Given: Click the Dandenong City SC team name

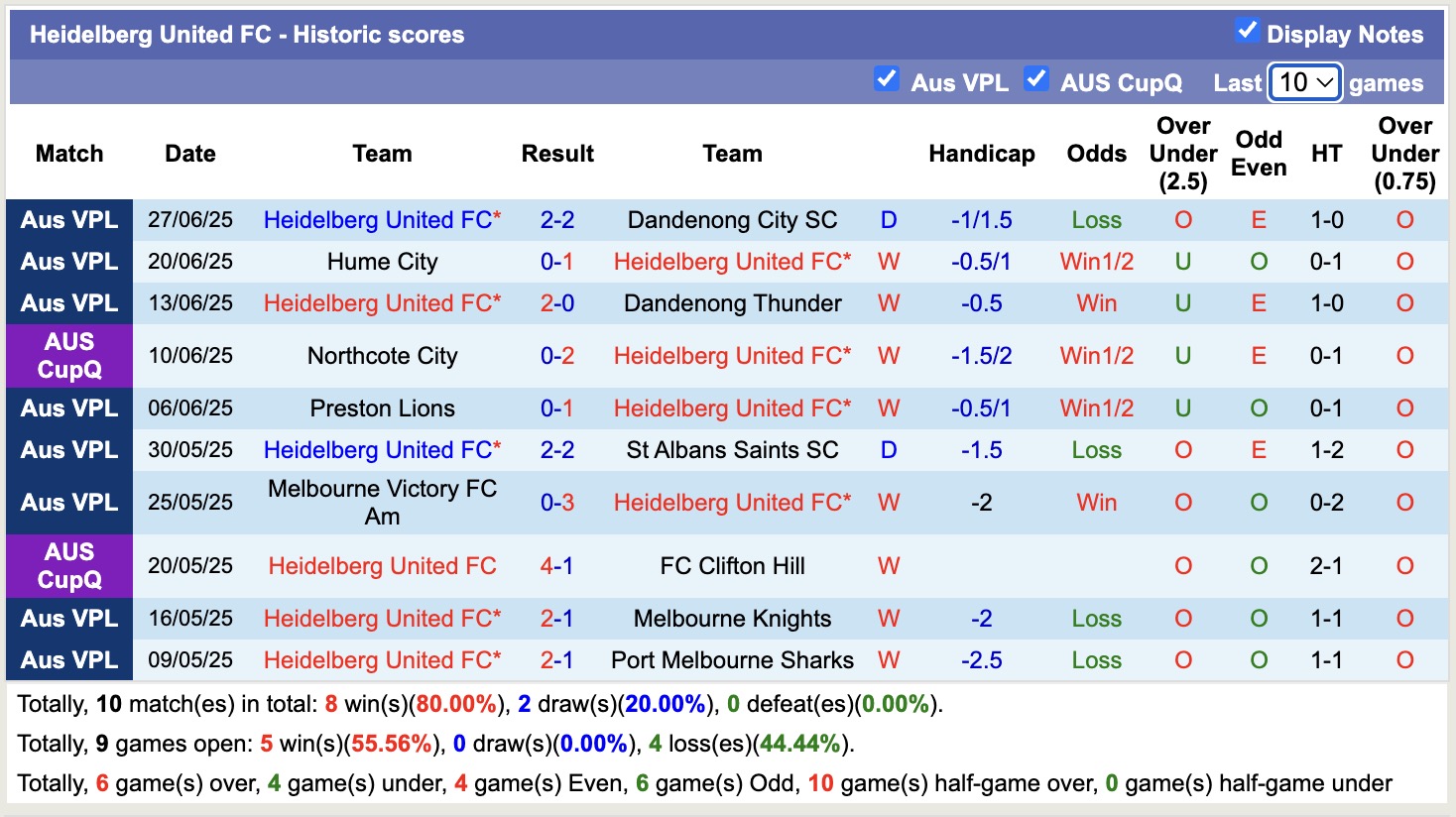Looking at the screenshot, I should tap(732, 220).
